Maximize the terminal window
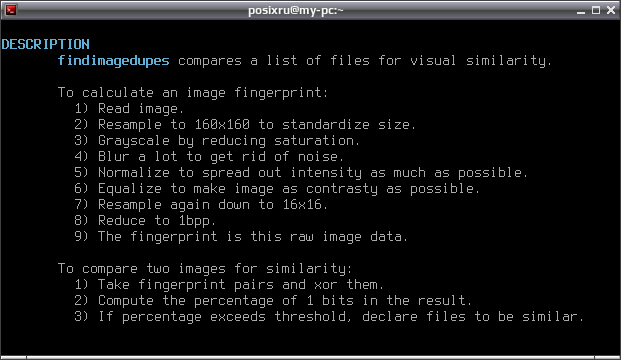This screenshot has width=621, height=360. coord(596,10)
